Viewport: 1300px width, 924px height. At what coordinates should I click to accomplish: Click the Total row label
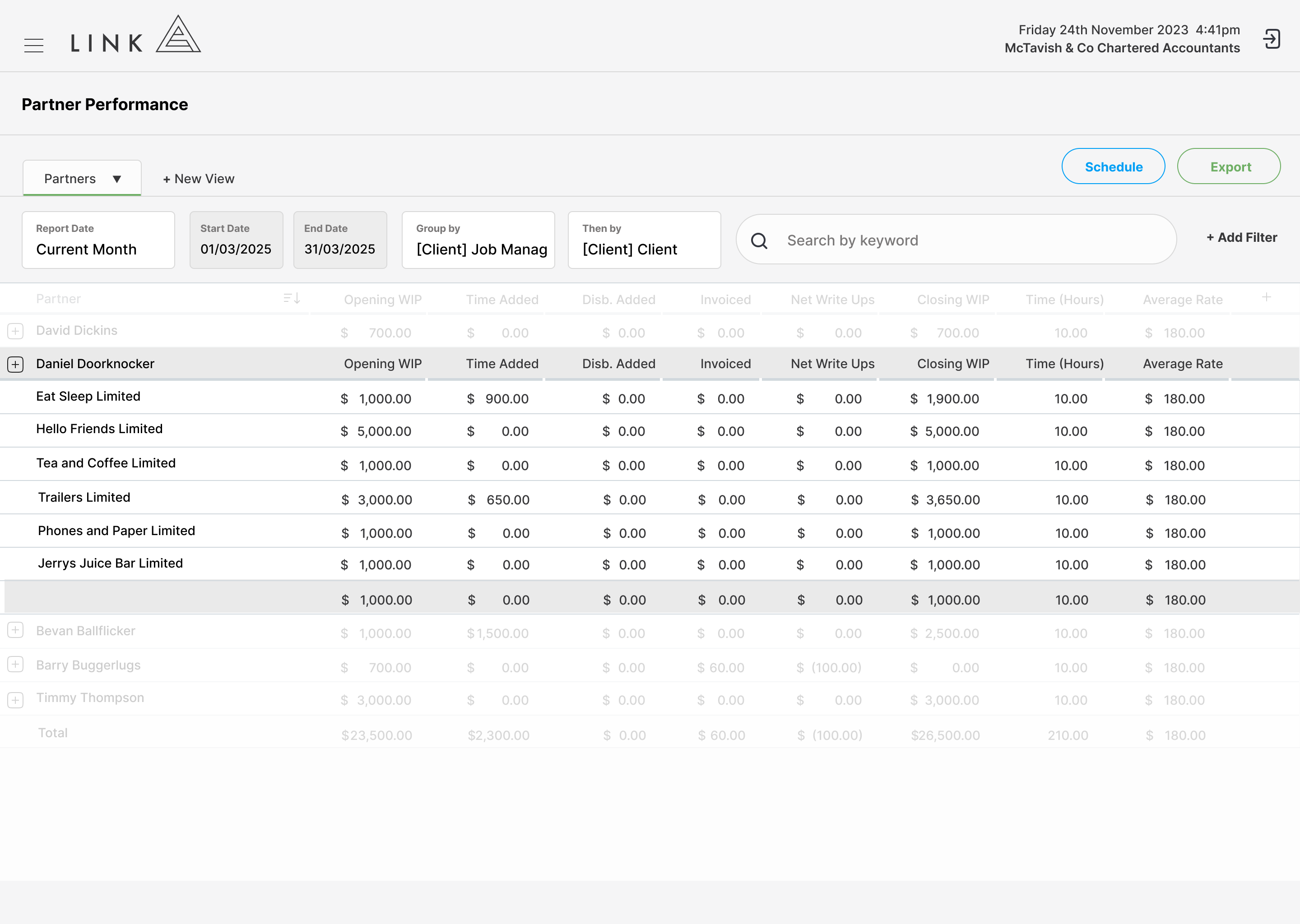53,733
